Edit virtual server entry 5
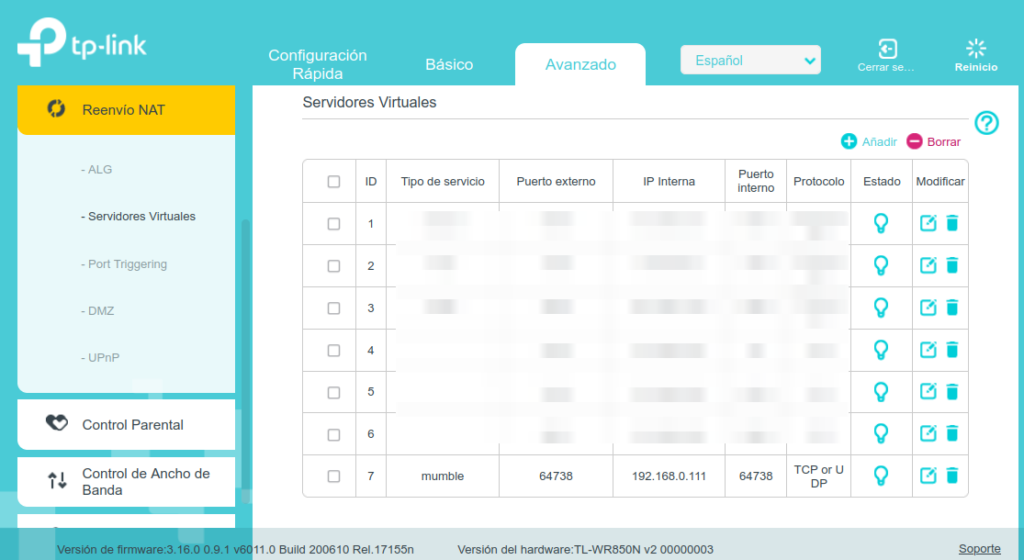The height and width of the screenshot is (560, 1024). point(928,392)
